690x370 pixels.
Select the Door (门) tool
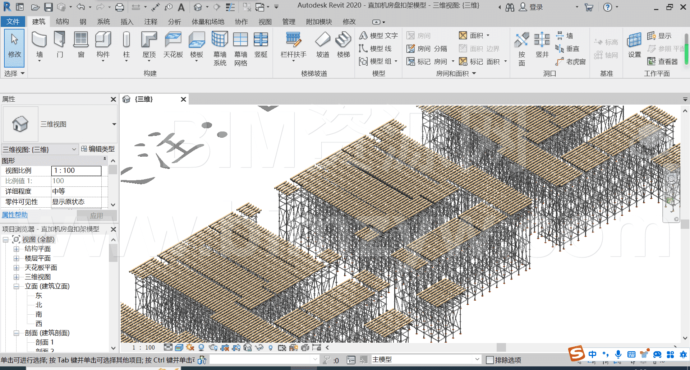(60, 45)
